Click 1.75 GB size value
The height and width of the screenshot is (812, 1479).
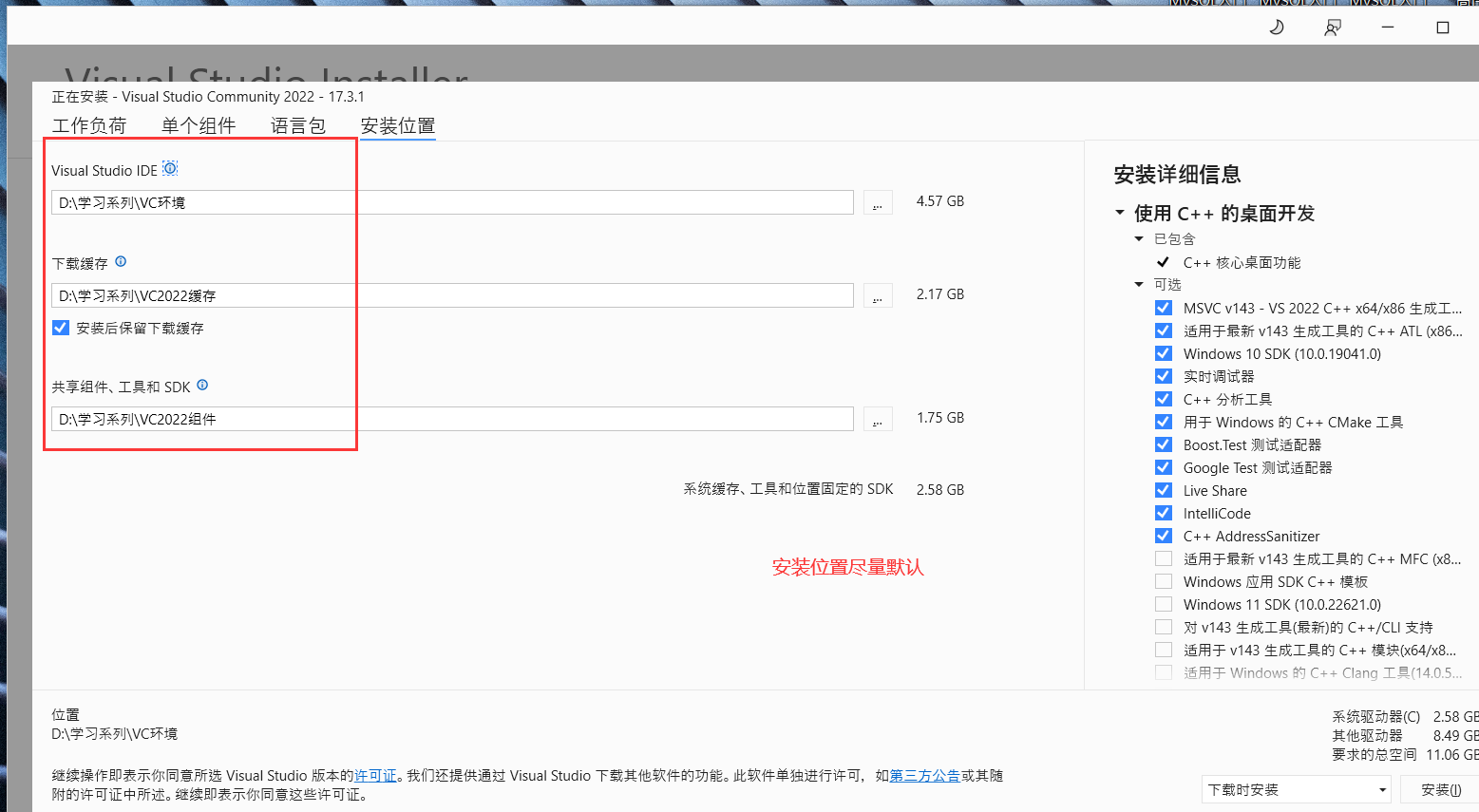pos(940,418)
